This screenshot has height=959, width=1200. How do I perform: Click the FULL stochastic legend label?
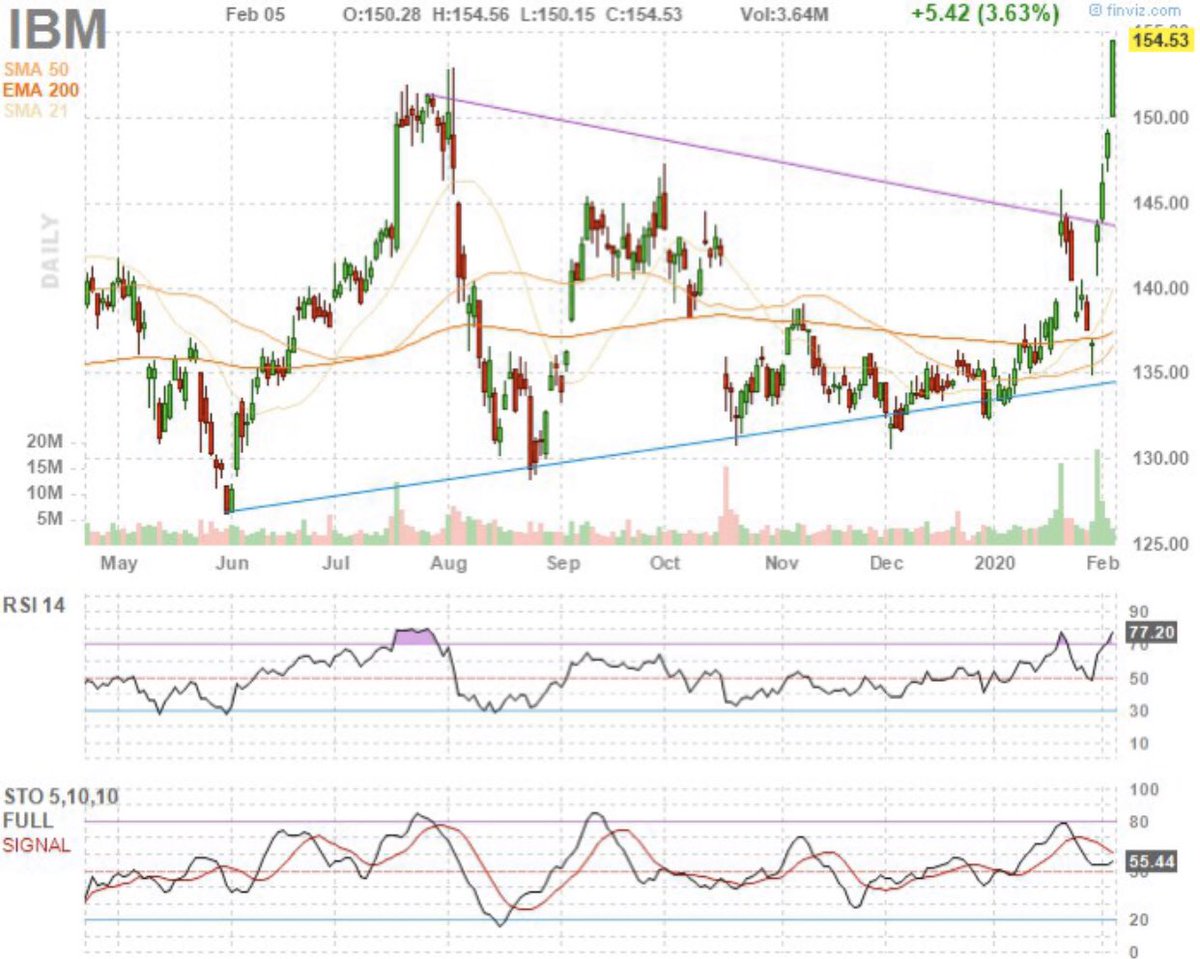[x=28, y=821]
